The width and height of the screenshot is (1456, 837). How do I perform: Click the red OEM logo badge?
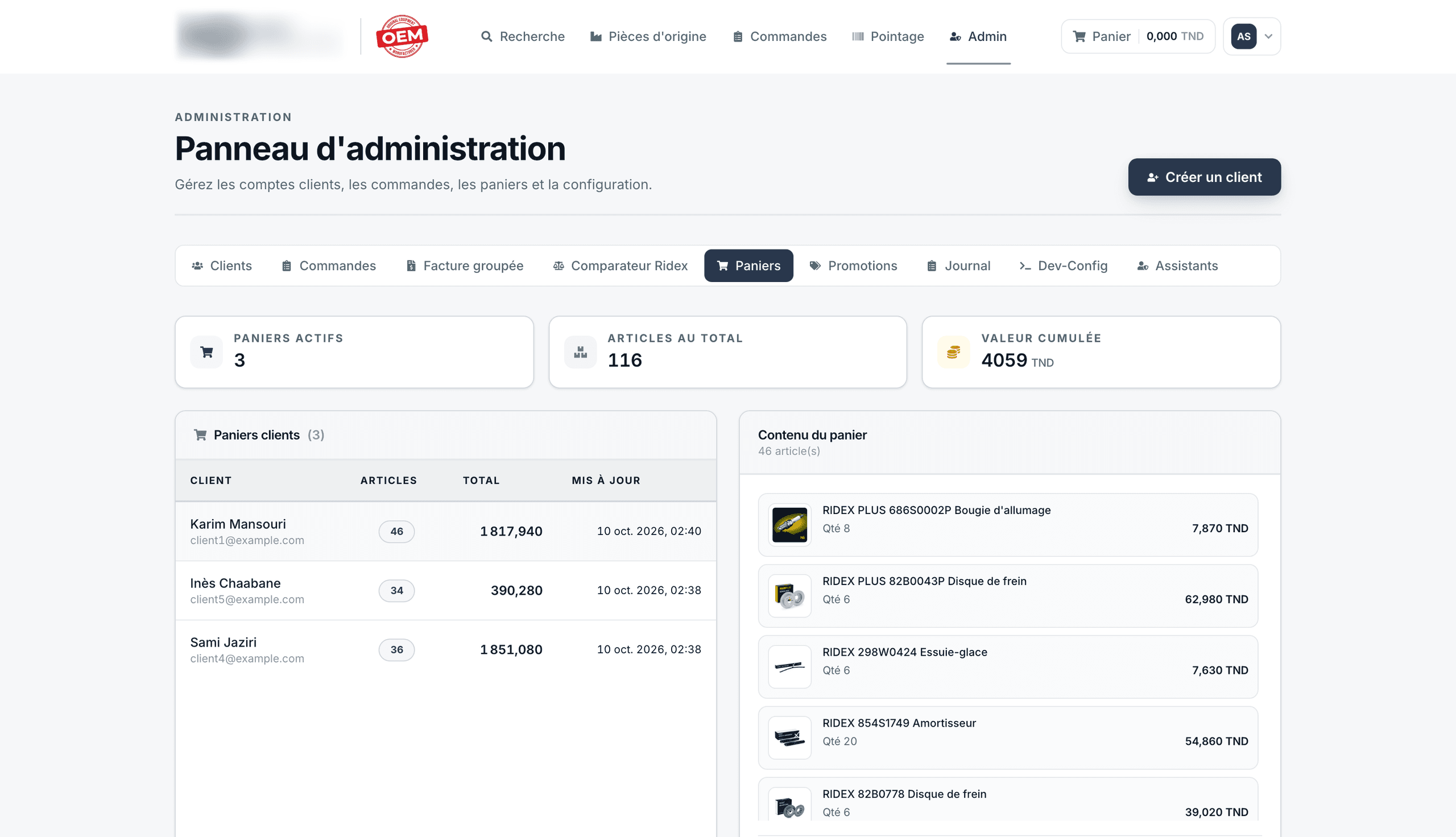tap(402, 36)
